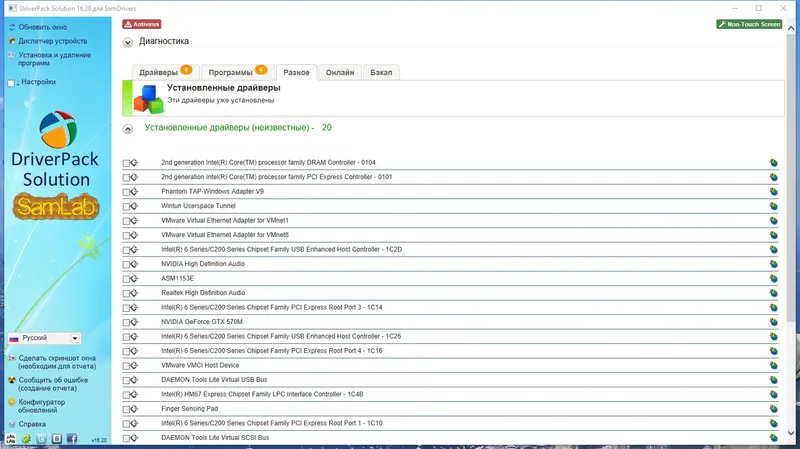Click the globe icon for Finger Sensing Pad
The image size is (800, 449).
click(x=773, y=409)
